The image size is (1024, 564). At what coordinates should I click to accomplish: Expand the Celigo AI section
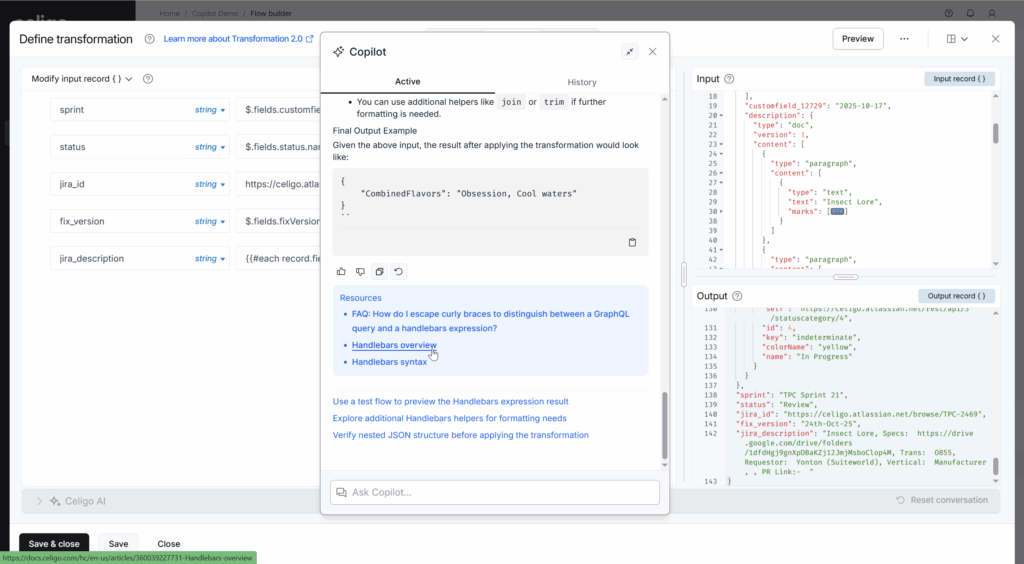(x=40, y=500)
